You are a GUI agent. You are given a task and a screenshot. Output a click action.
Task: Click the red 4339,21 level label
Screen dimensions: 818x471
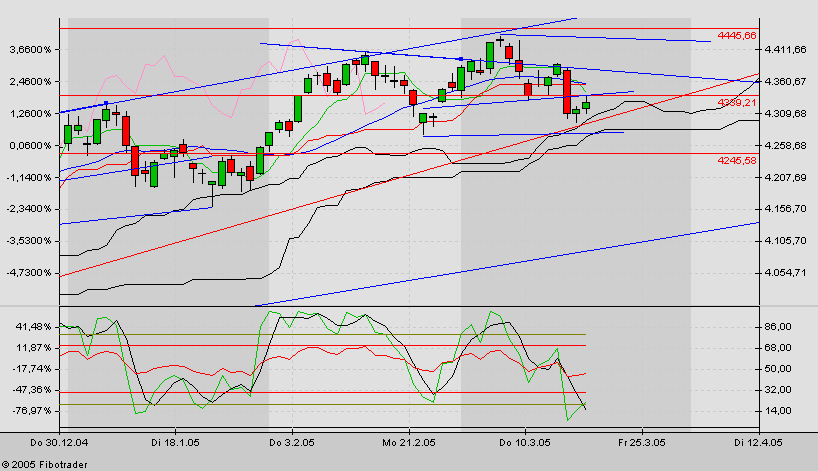(x=737, y=103)
